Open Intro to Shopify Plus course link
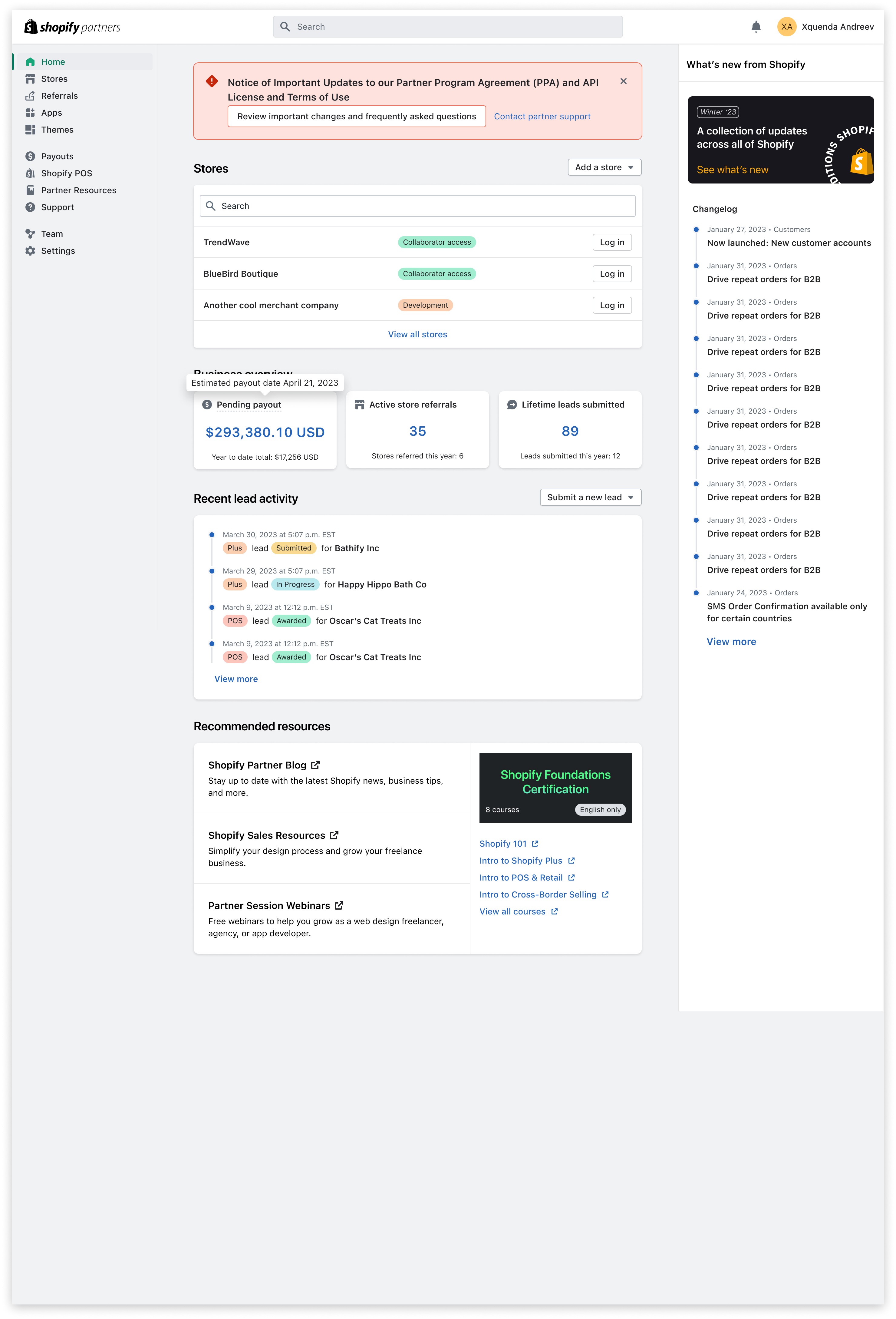The width and height of the screenshot is (896, 1319). (521, 861)
